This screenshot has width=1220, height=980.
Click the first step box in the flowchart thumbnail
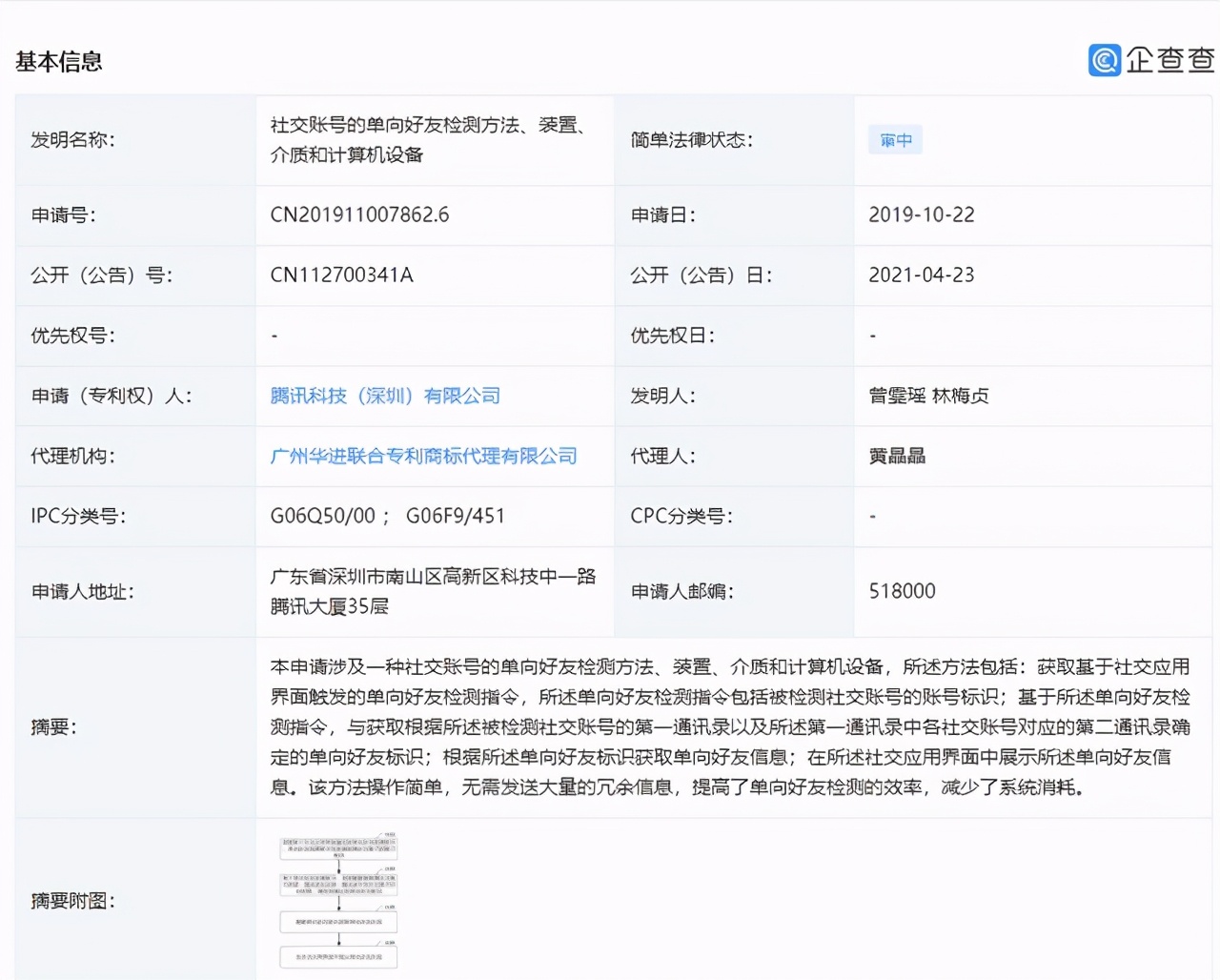click(336, 847)
